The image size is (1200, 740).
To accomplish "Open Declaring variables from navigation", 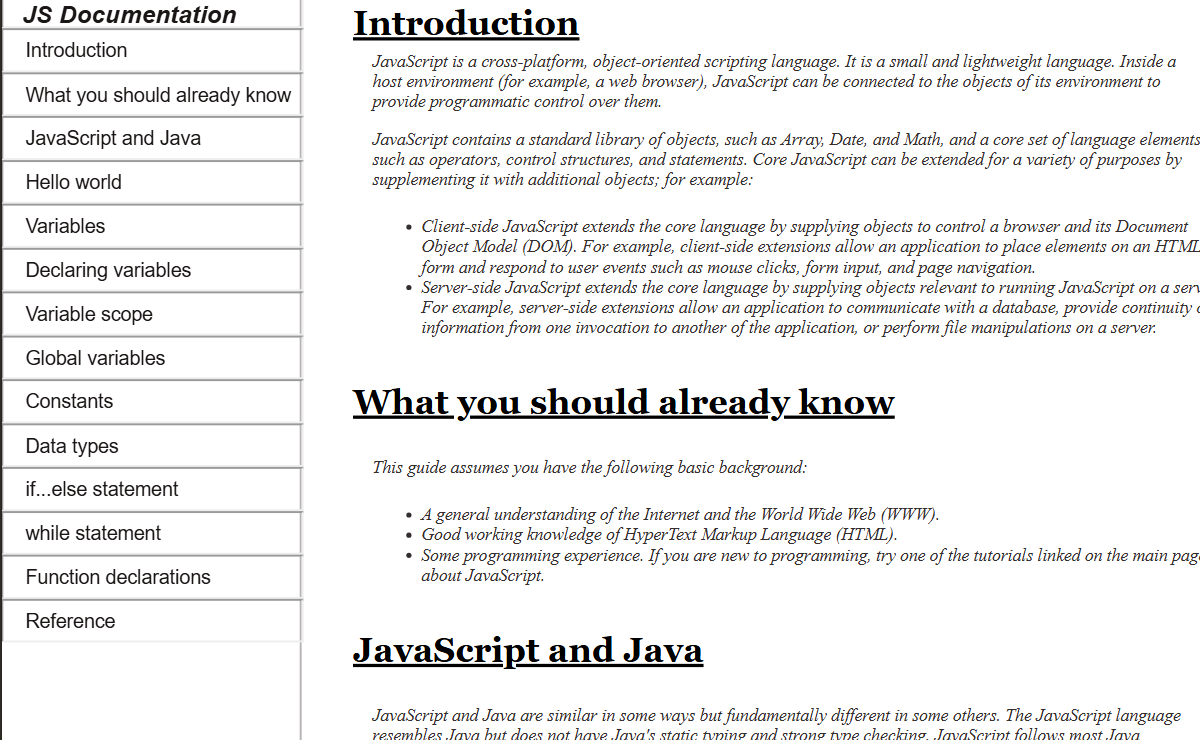I will (x=108, y=270).
